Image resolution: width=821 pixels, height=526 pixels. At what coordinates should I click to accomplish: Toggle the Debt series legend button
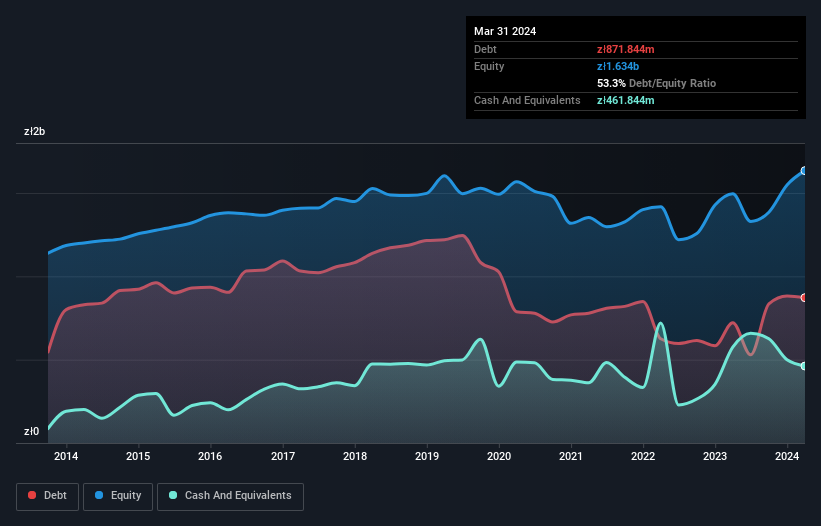click(x=48, y=496)
